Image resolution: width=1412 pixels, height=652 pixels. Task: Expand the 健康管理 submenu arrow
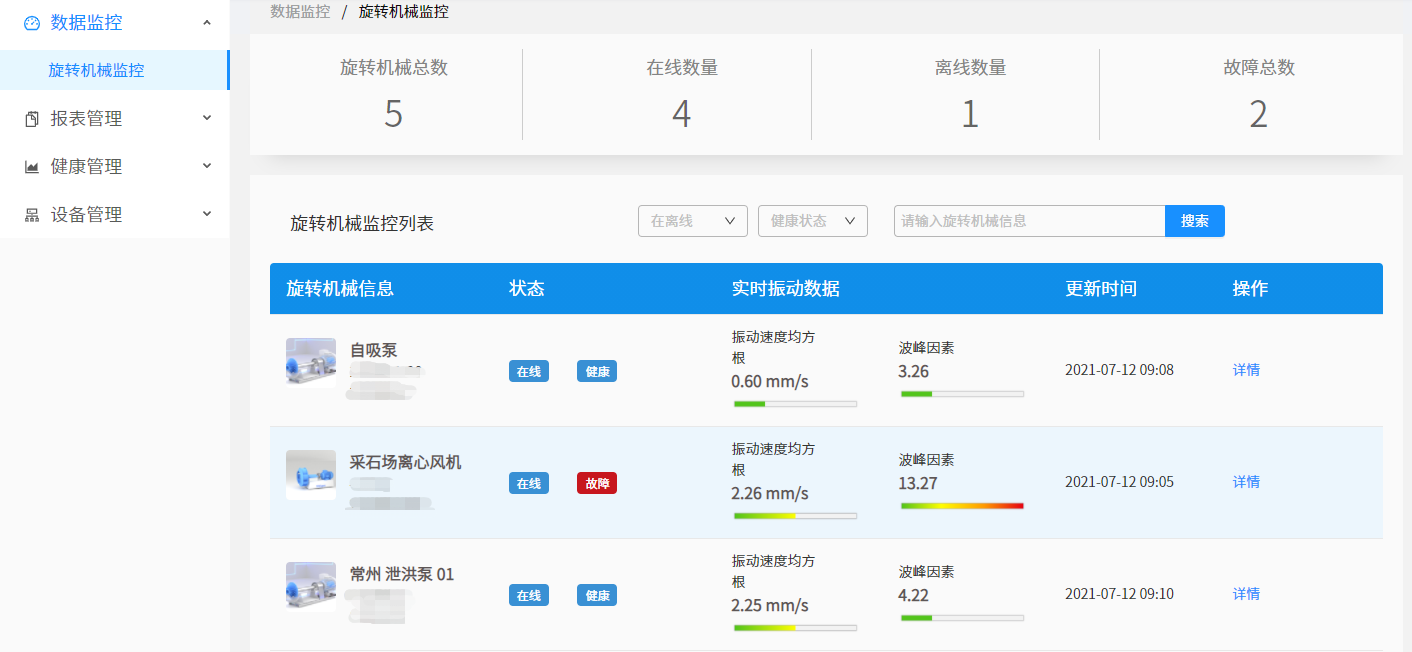207,166
